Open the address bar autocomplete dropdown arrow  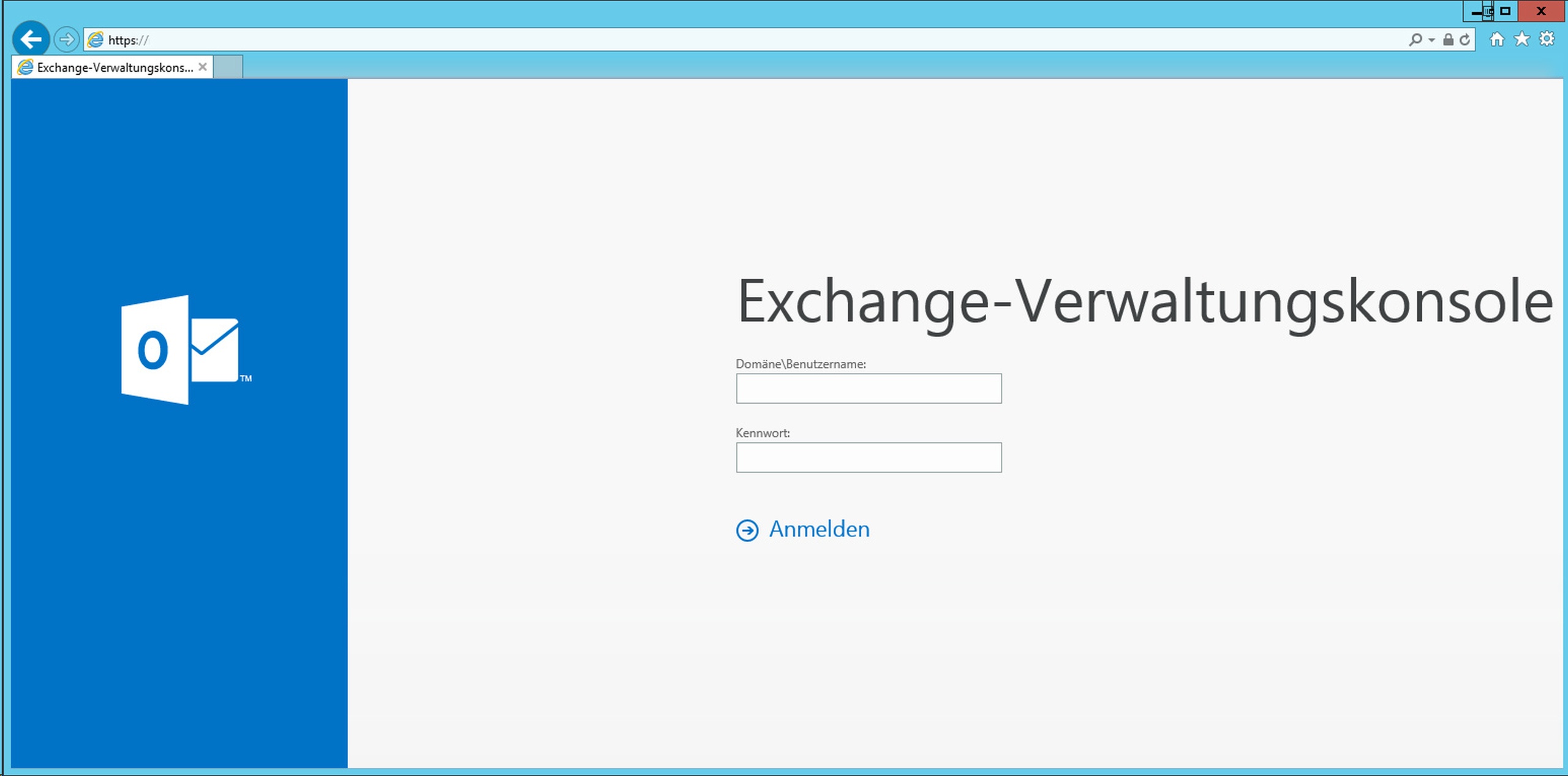click(1431, 40)
